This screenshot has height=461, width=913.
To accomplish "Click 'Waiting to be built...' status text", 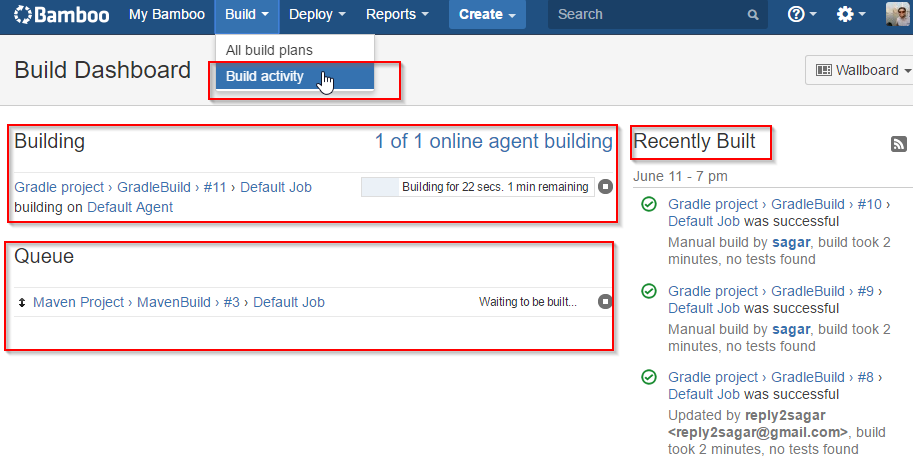I will click(528, 302).
